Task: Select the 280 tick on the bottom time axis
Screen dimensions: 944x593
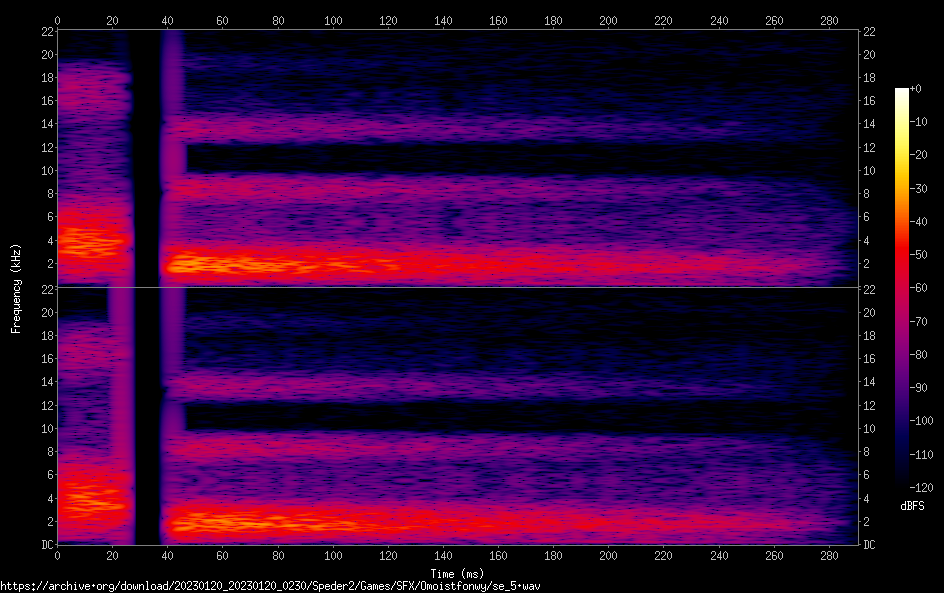Action: click(827, 555)
